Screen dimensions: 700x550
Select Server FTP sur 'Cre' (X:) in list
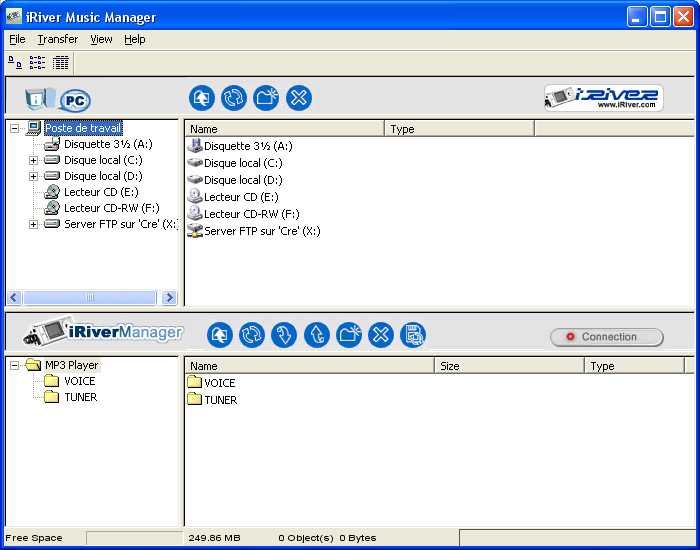254,231
